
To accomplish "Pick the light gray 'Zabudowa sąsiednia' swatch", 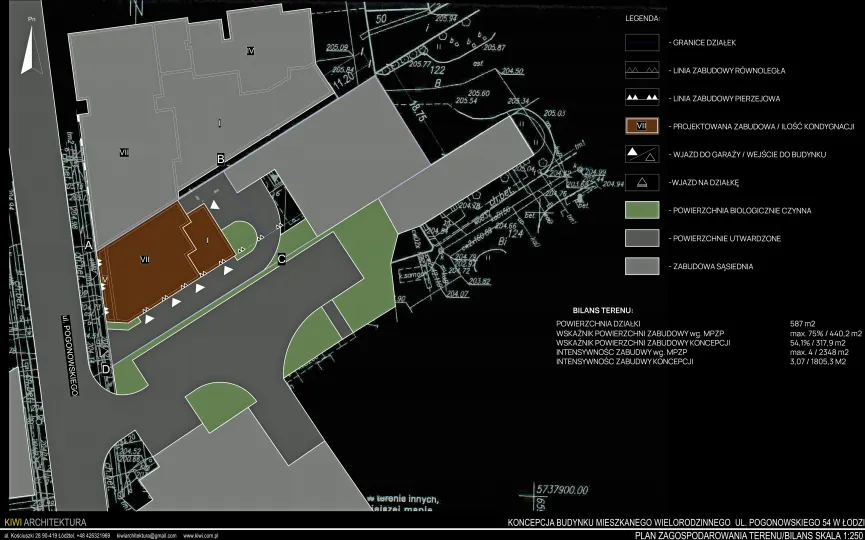I will tap(641, 266).
